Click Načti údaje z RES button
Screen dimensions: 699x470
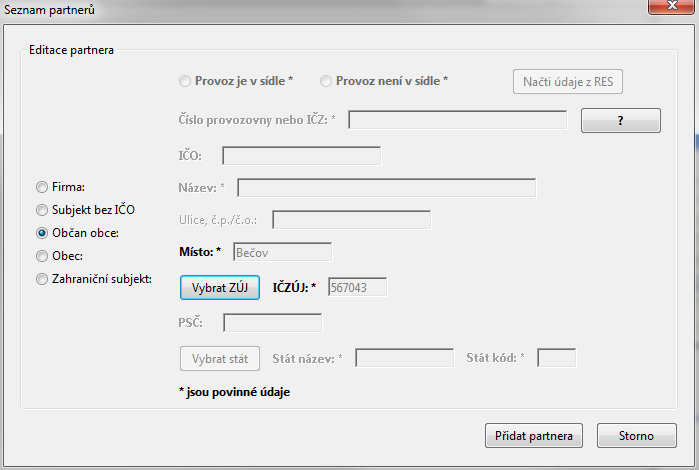pyautogui.click(x=568, y=82)
